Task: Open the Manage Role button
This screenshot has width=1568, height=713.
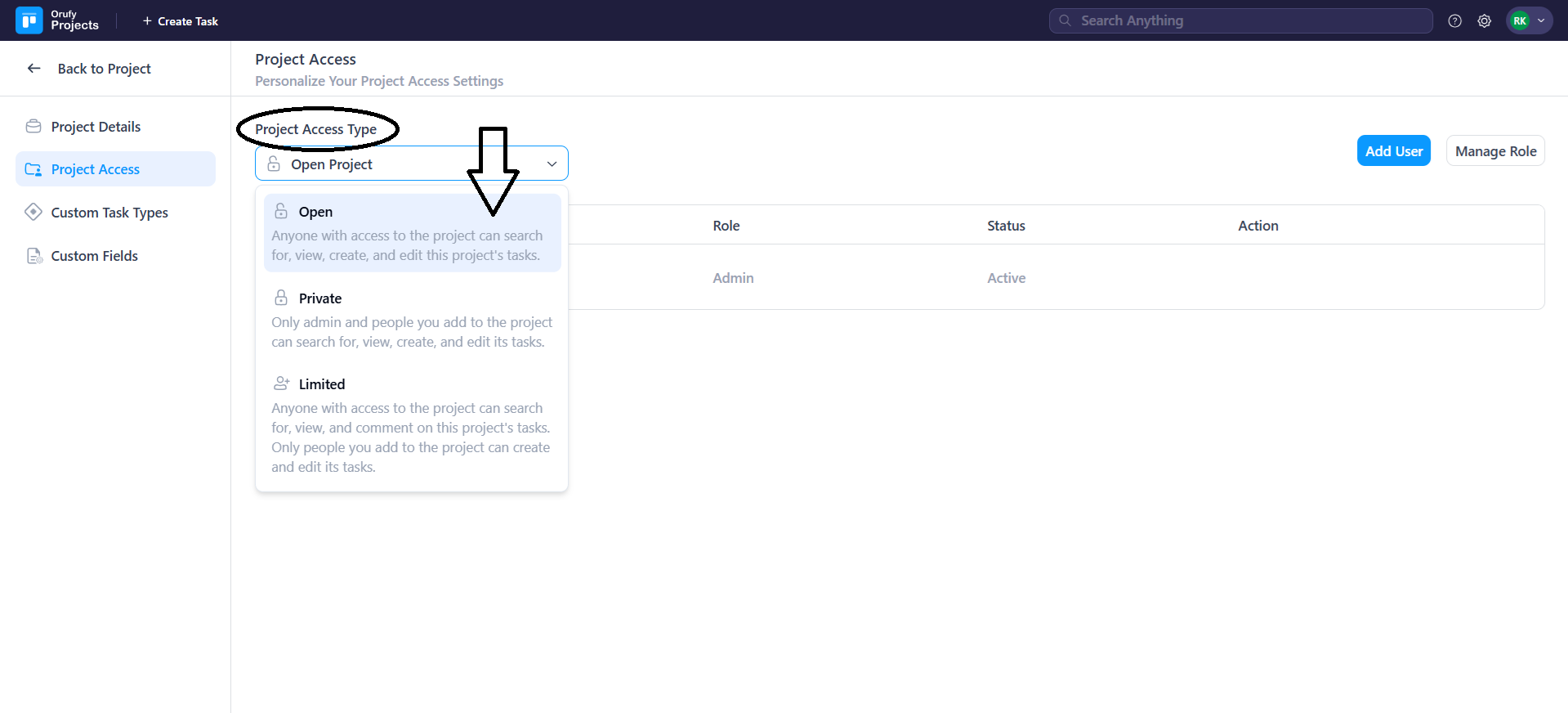Action: coord(1494,151)
